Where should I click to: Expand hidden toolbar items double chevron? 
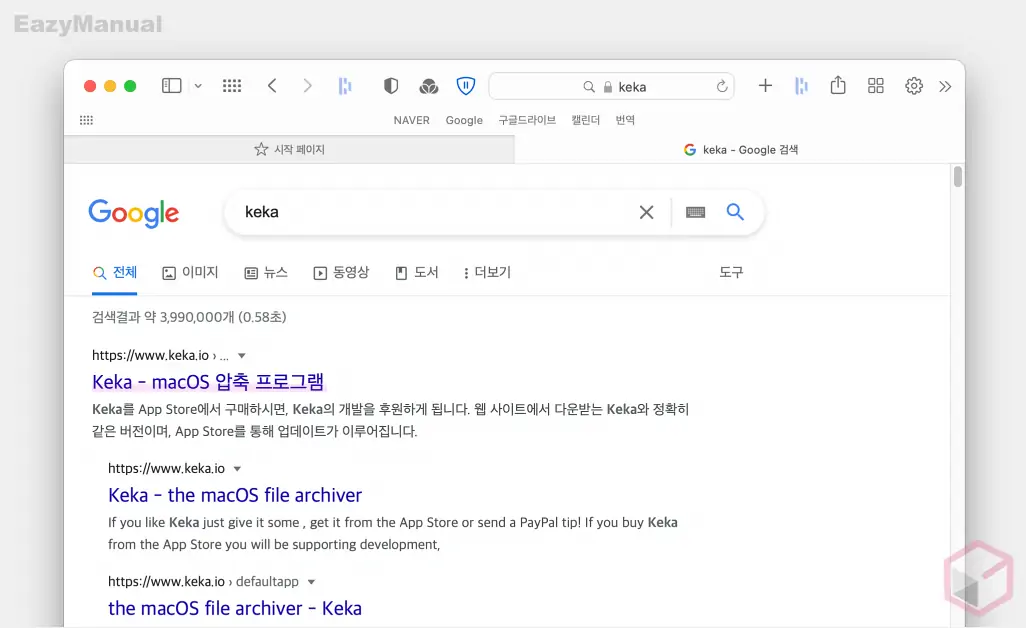tap(945, 86)
